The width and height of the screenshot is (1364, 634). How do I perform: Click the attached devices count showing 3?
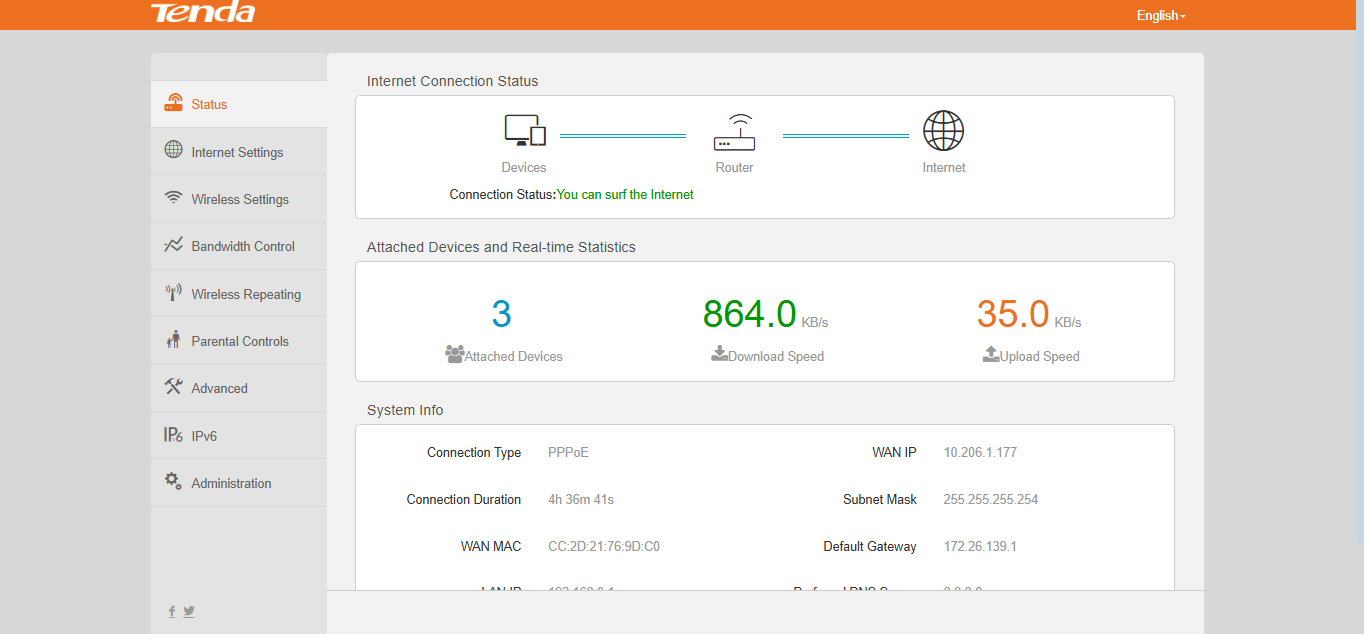coord(502,313)
